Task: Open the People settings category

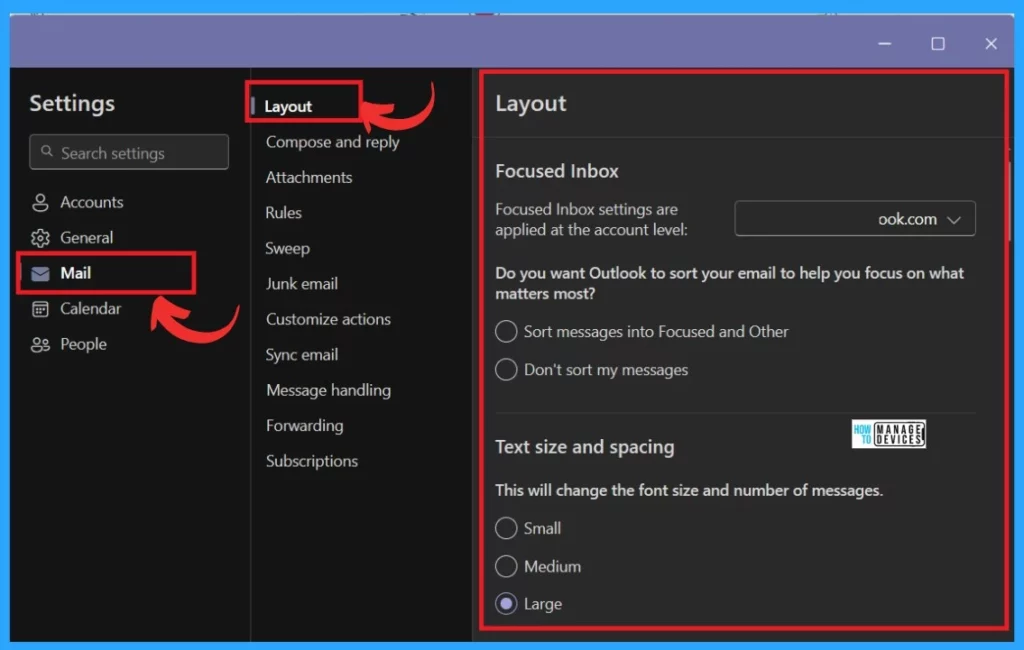Action: pyautogui.click(x=83, y=344)
